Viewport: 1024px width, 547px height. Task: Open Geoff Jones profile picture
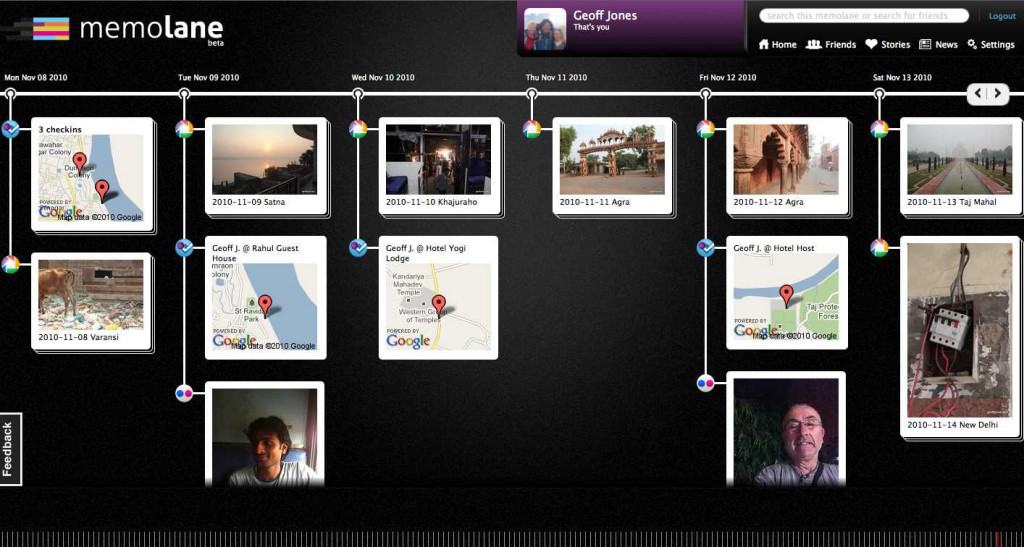[545, 29]
